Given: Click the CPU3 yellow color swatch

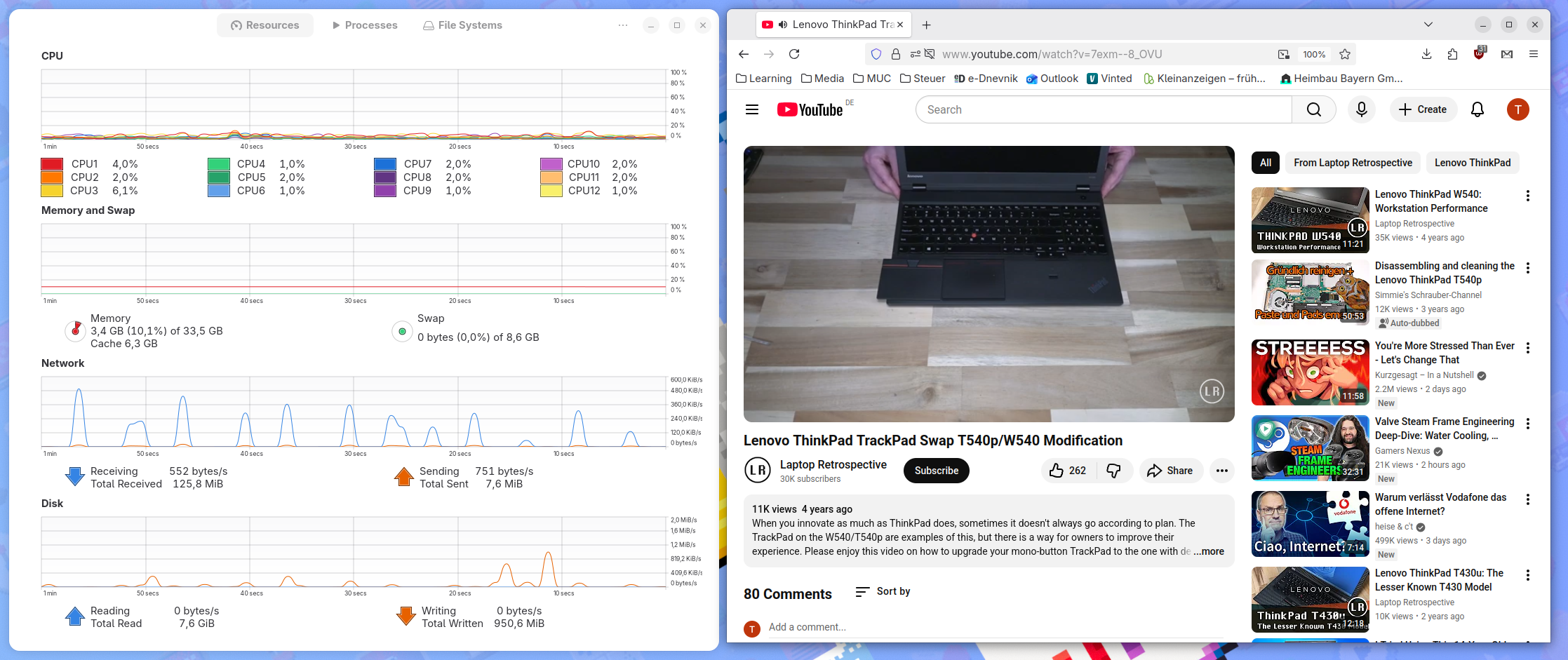Looking at the screenshot, I should (x=53, y=191).
